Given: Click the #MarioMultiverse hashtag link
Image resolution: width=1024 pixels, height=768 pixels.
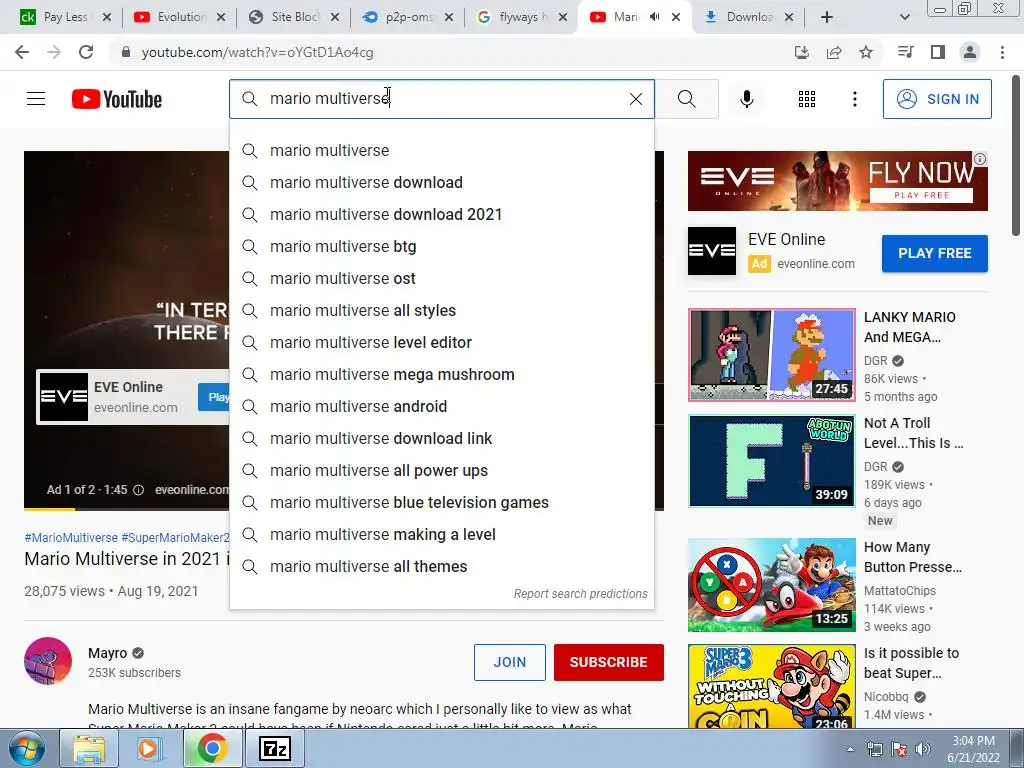Looking at the screenshot, I should (x=71, y=537).
